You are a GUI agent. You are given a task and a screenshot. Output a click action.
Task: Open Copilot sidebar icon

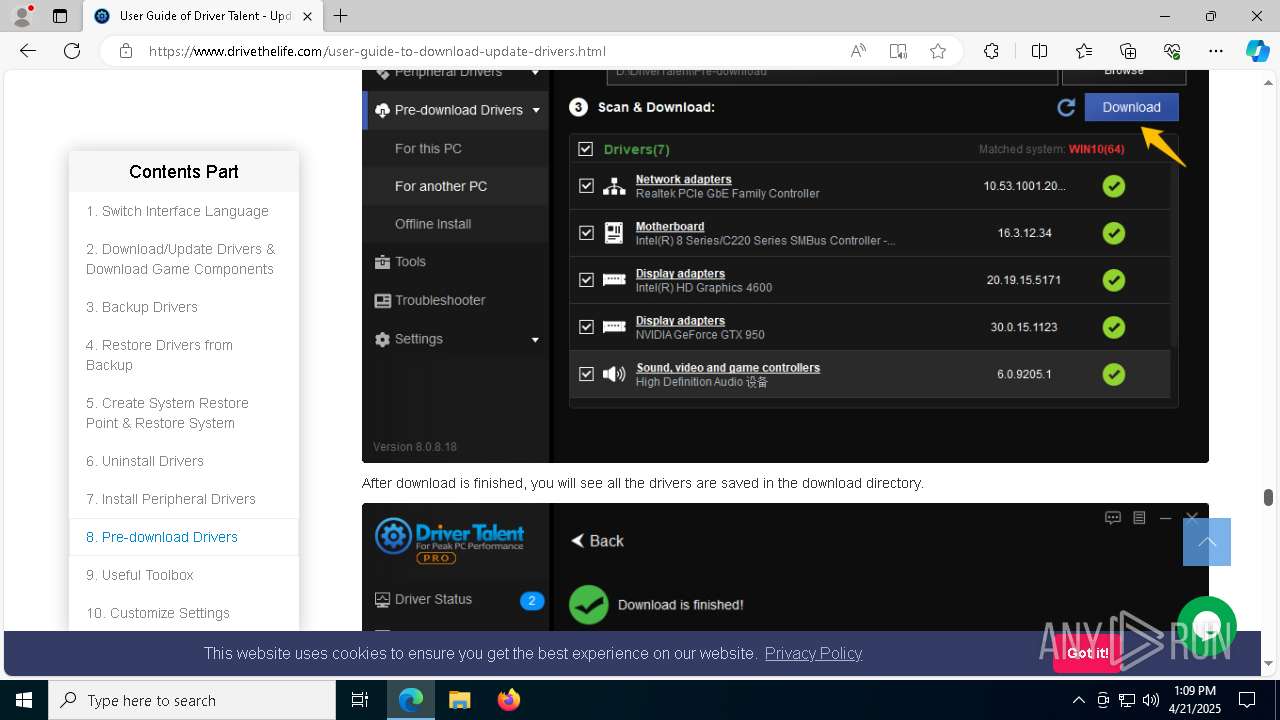(1257, 51)
